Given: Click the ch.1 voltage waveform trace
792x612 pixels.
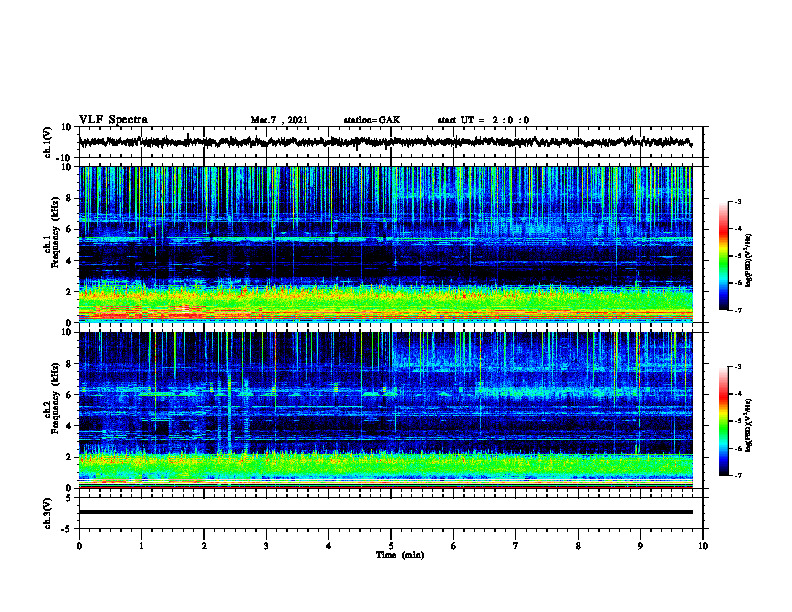Looking at the screenshot, I should pyautogui.click(x=385, y=142).
